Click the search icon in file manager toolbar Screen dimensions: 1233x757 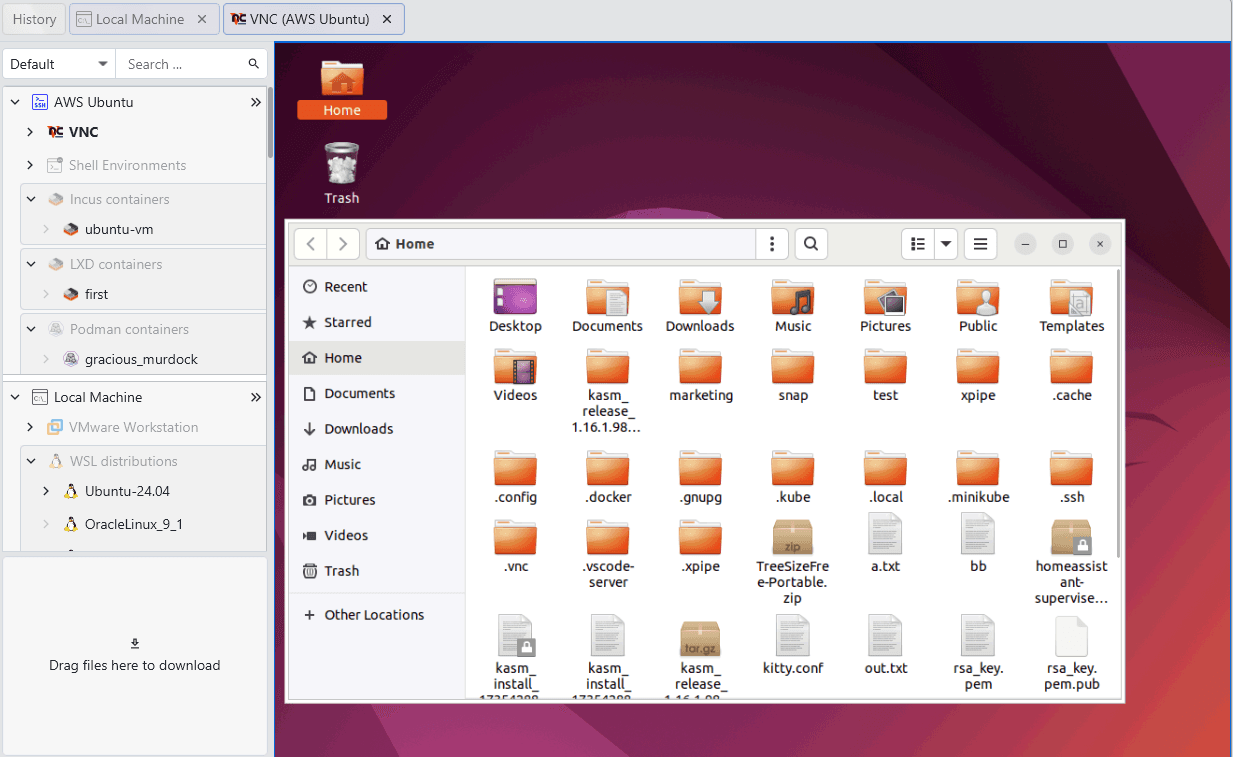(811, 244)
